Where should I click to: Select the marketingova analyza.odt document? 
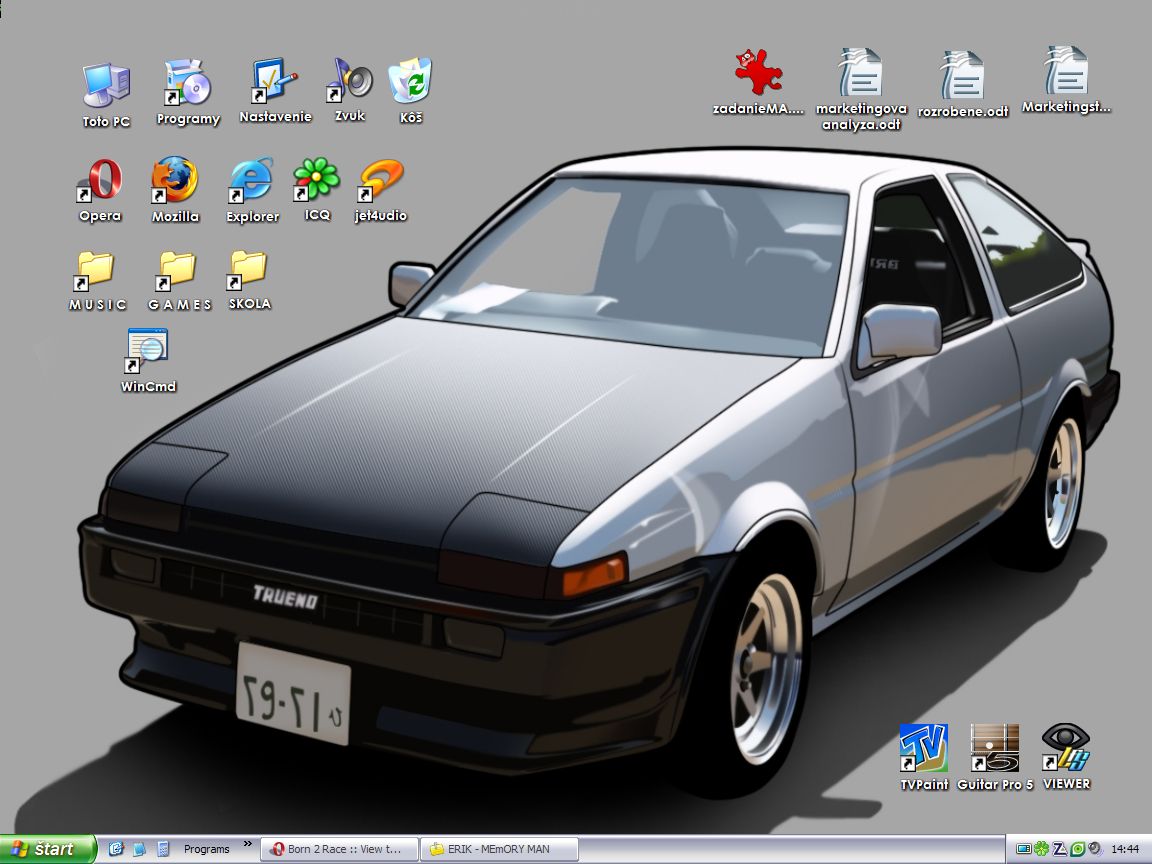tap(861, 90)
